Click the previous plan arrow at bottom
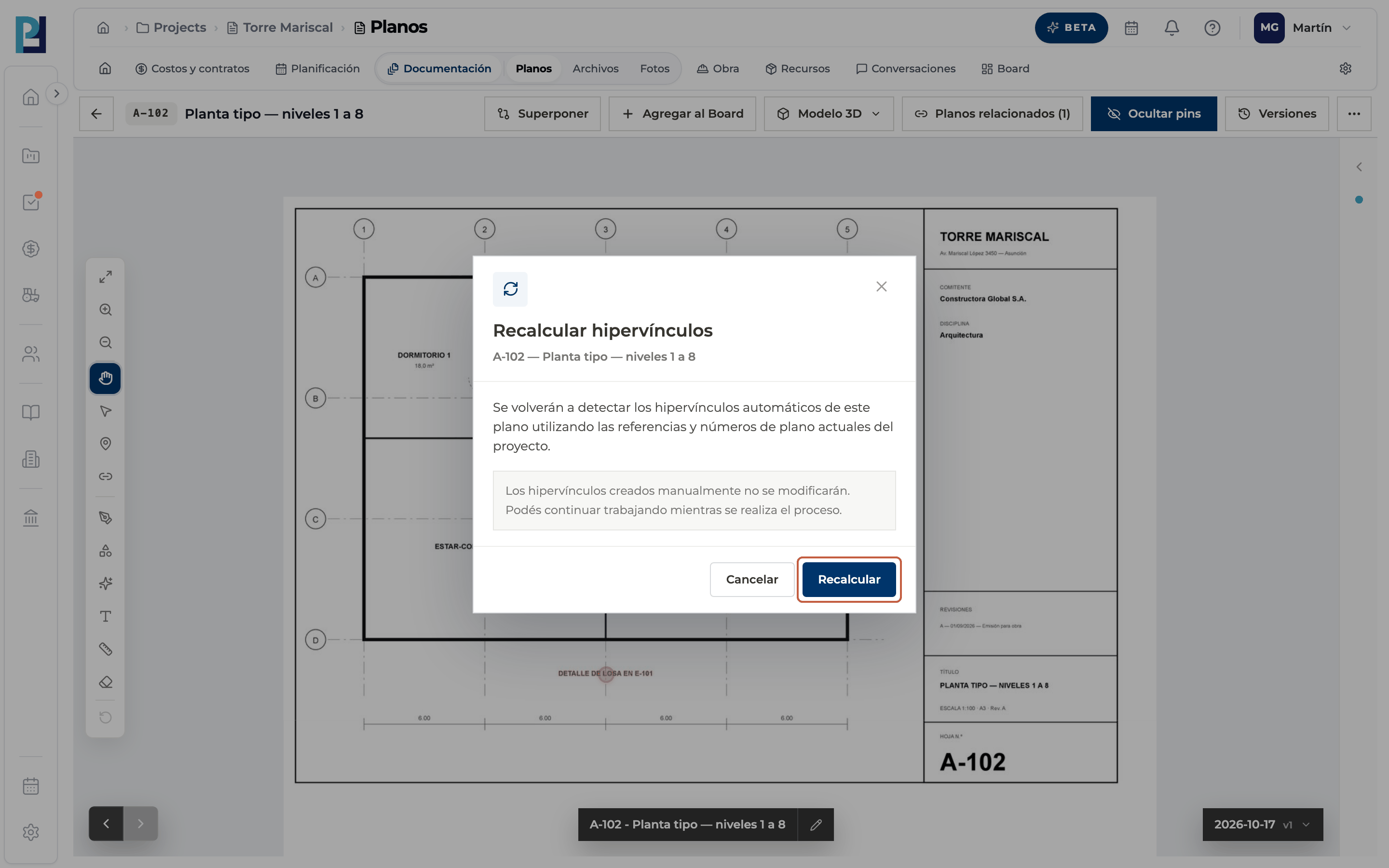 [x=106, y=824]
